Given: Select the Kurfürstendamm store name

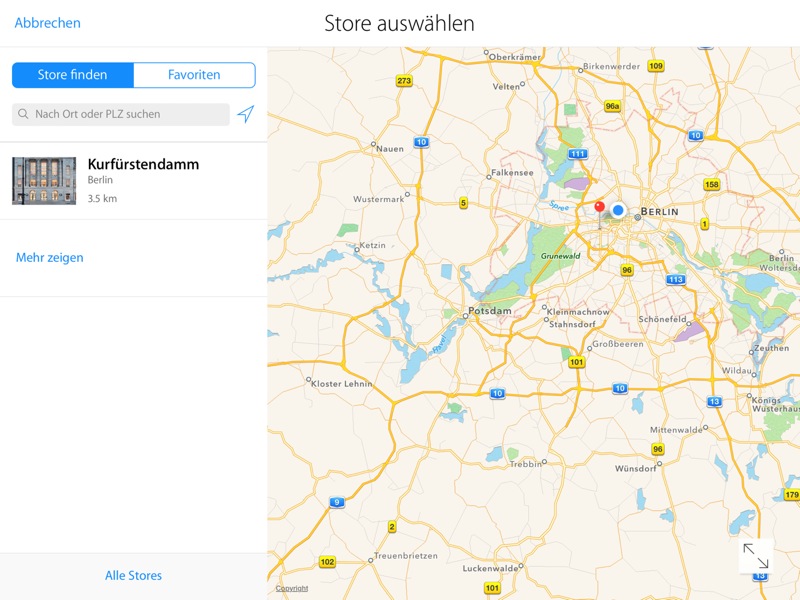Looking at the screenshot, I should pyautogui.click(x=143, y=164).
